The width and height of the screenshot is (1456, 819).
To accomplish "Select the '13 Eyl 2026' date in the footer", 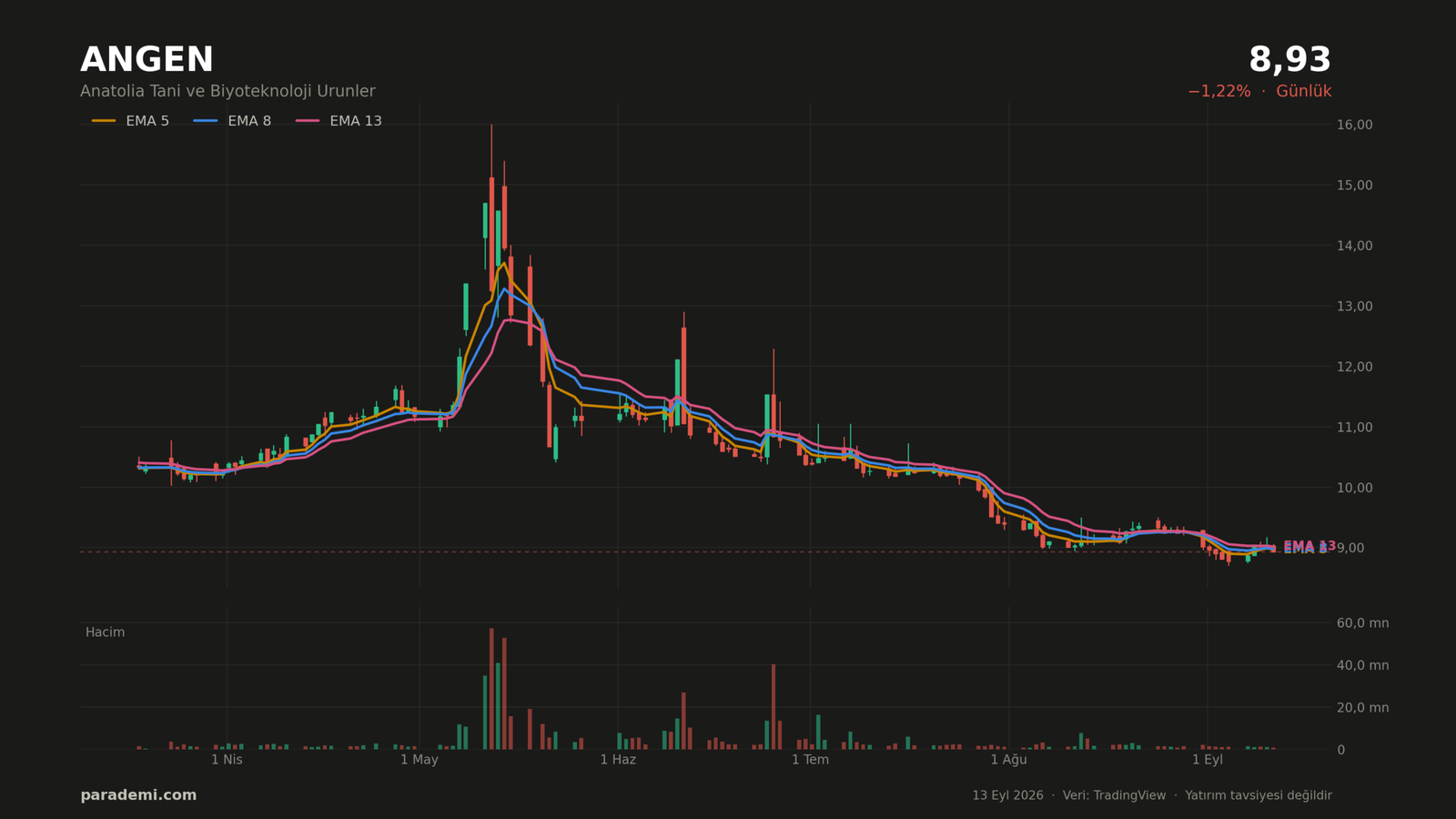I will click(x=1007, y=795).
